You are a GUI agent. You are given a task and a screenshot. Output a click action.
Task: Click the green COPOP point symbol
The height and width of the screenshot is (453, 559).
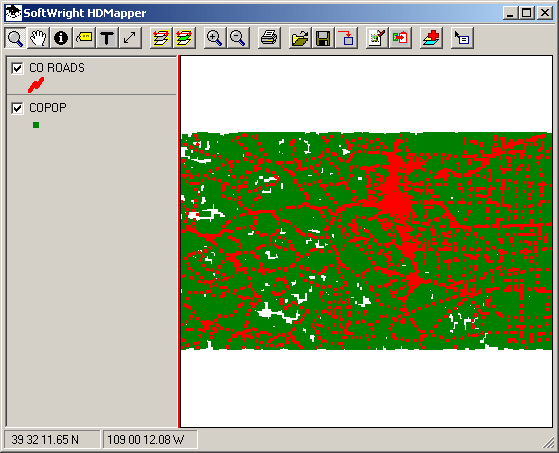[36, 125]
